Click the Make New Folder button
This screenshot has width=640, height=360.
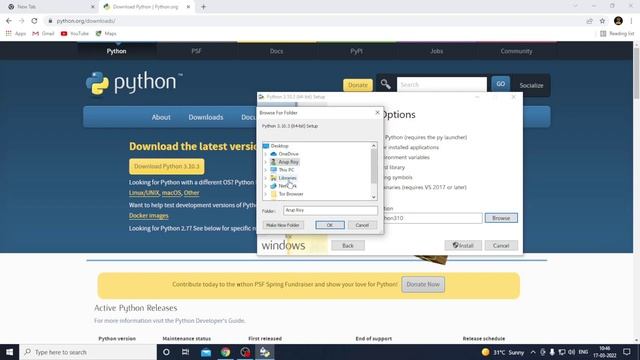click(x=283, y=225)
